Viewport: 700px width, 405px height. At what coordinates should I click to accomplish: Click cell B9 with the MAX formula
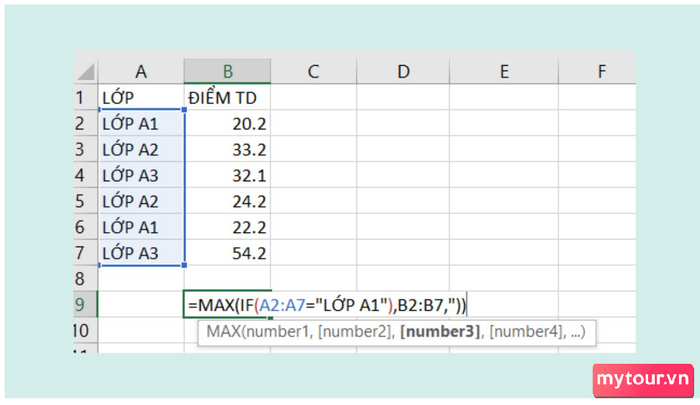click(x=227, y=305)
